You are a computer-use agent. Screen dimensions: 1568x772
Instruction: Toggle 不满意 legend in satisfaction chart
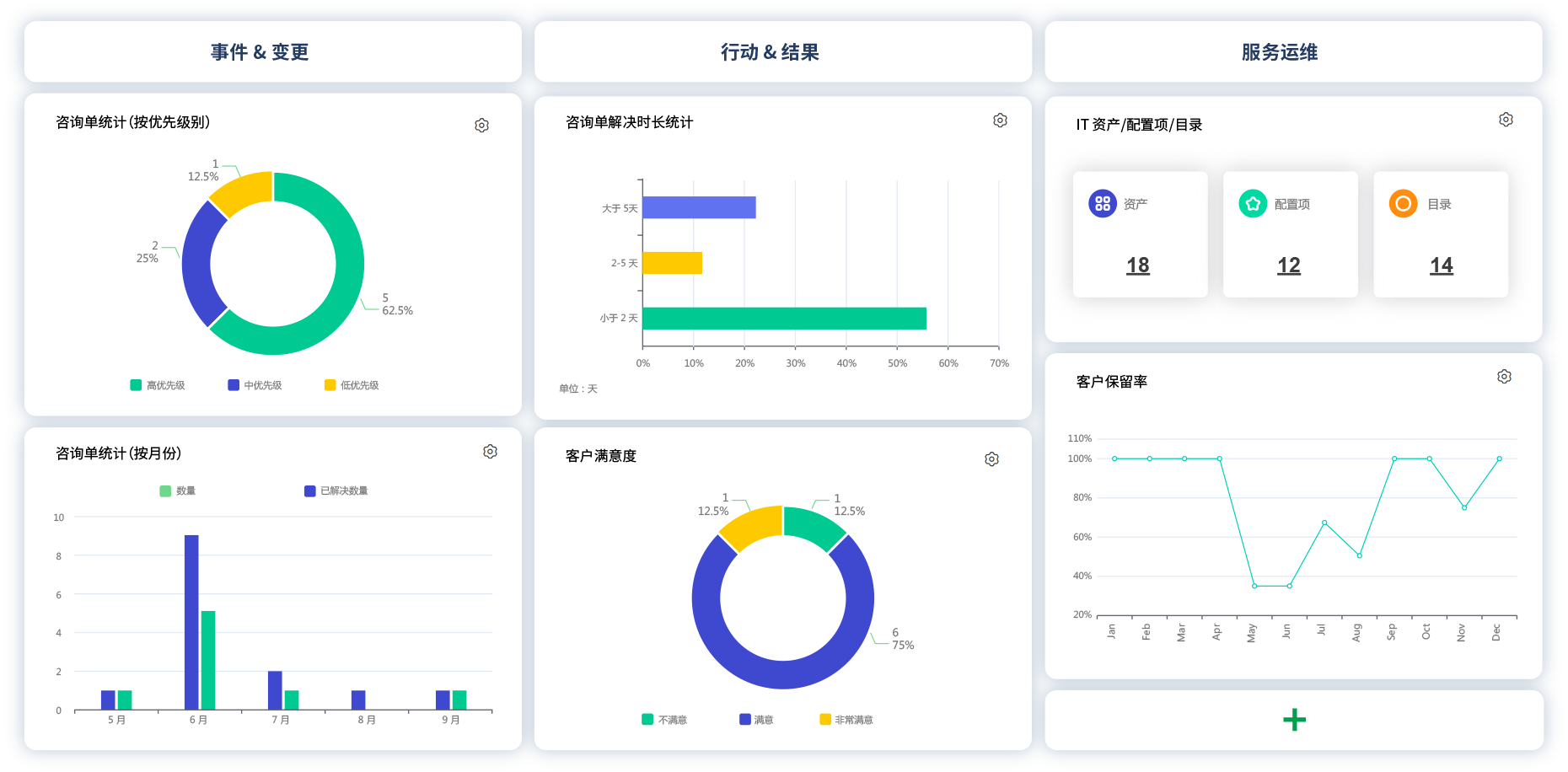[x=666, y=719]
